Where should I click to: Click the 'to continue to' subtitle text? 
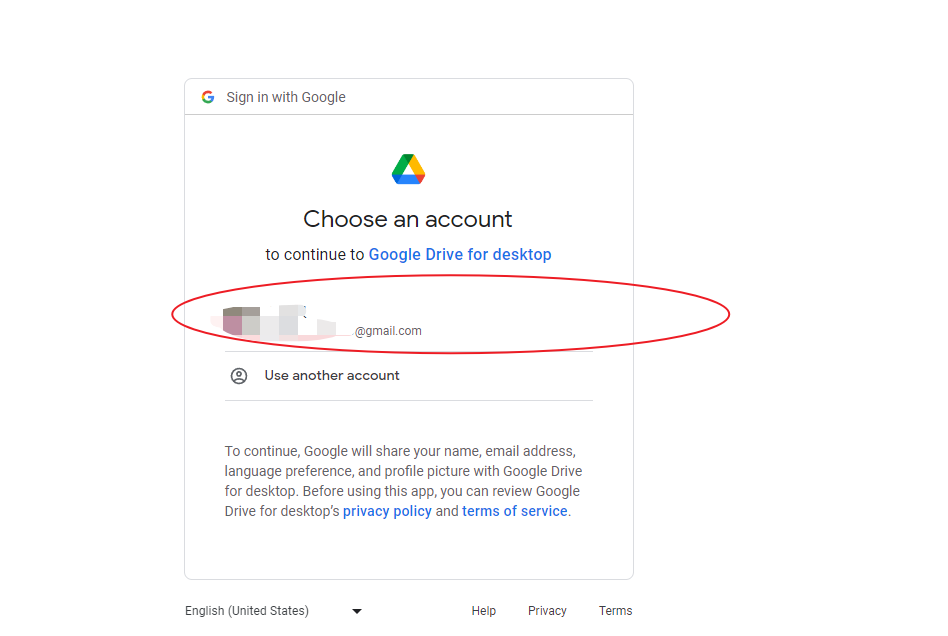315,255
